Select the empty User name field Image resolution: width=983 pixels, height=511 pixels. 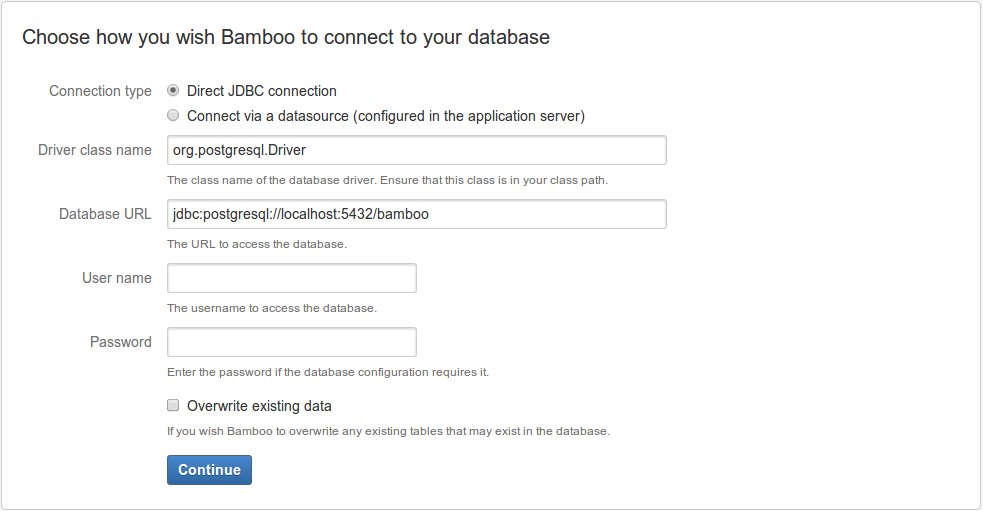292,278
